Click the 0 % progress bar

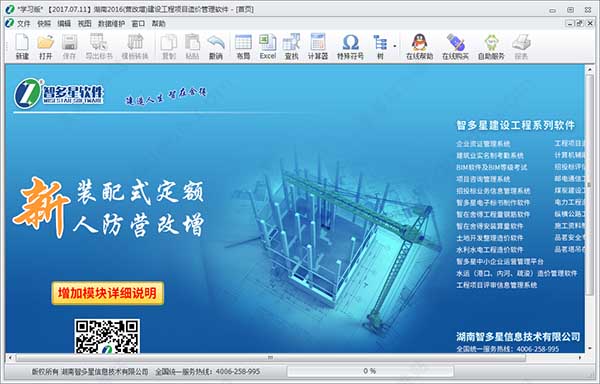click(370, 371)
